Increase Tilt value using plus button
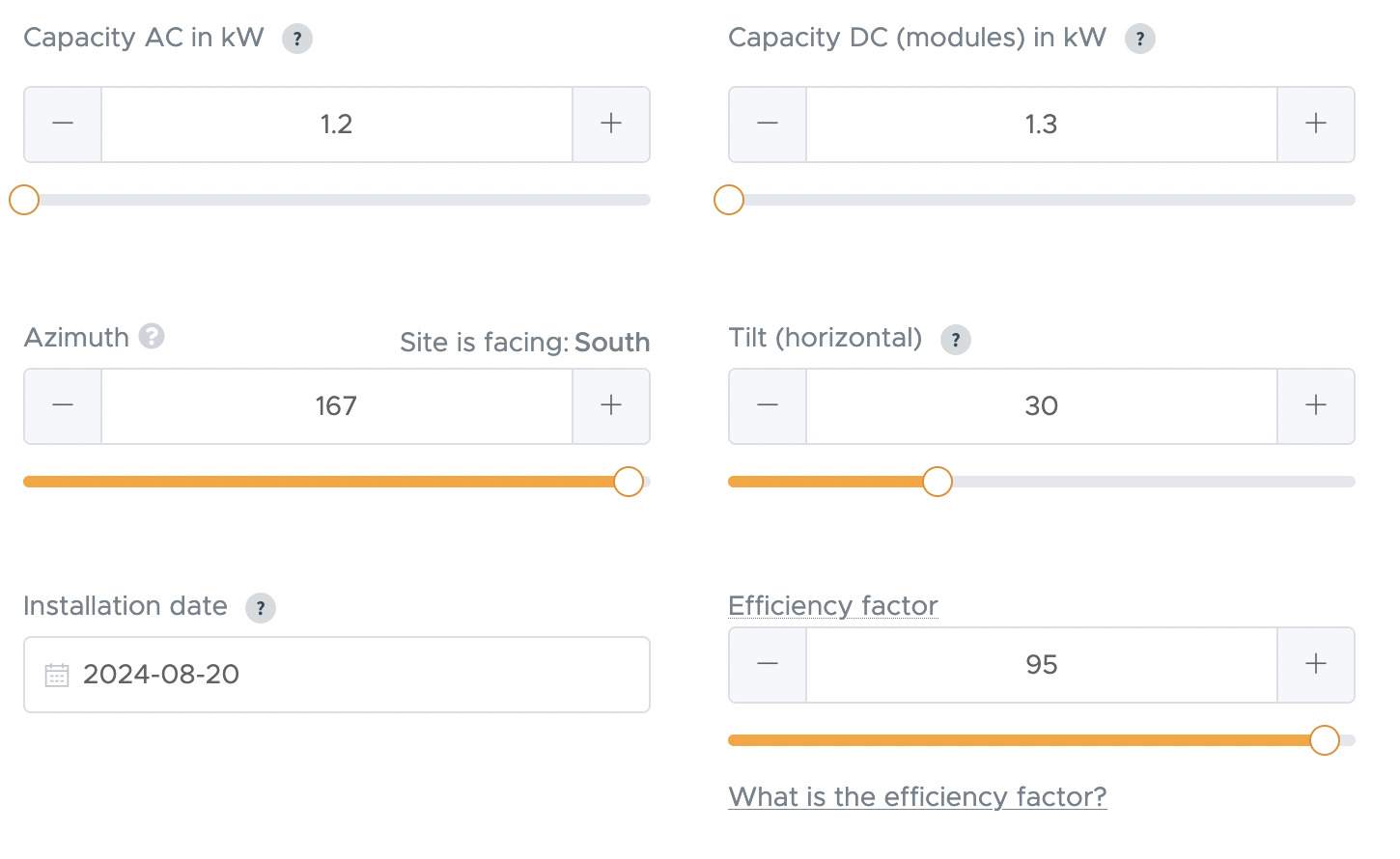The width and height of the screenshot is (1400, 859). pos(1316,406)
